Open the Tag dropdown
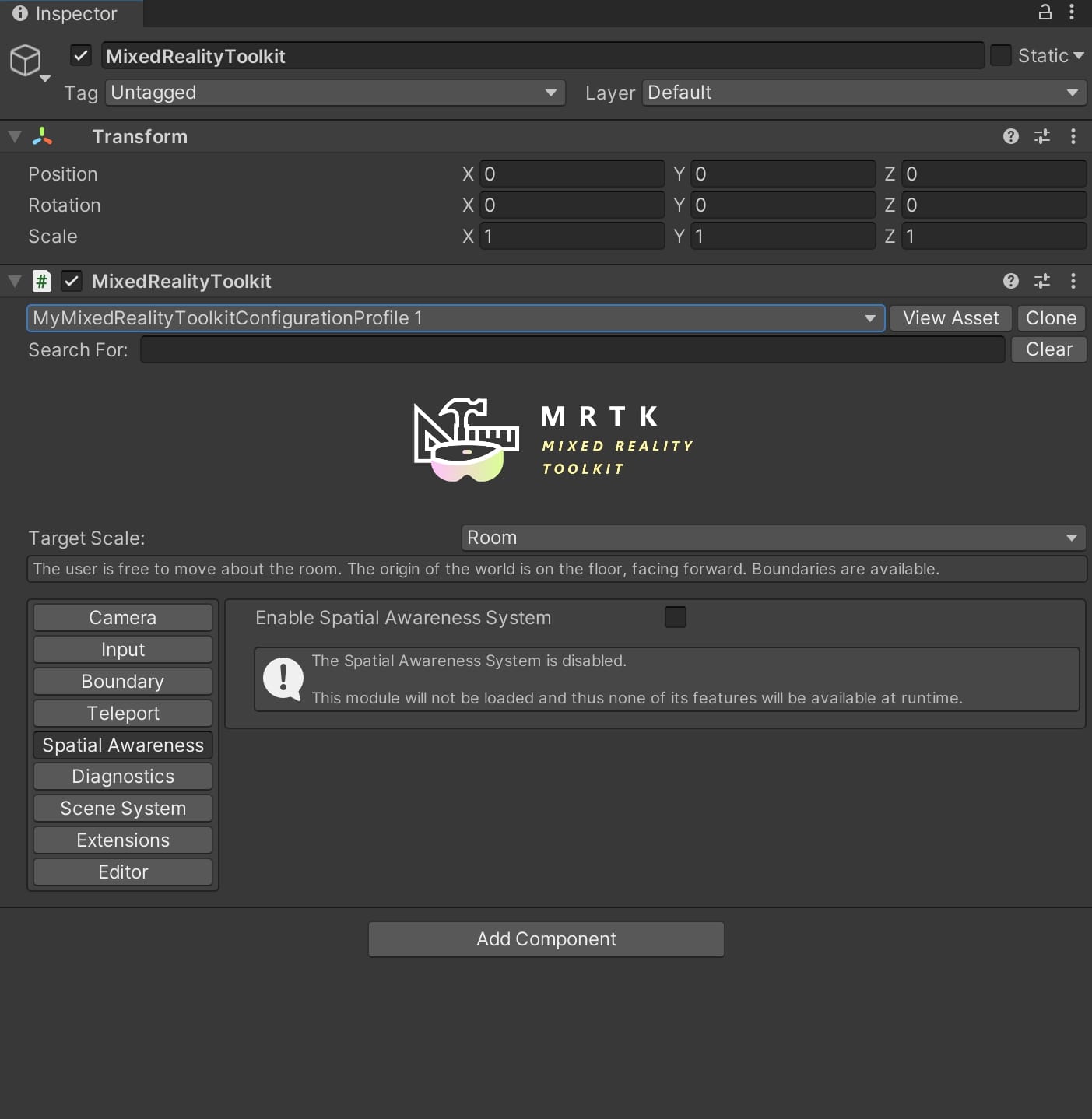The image size is (1092, 1119). coord(335,93)
